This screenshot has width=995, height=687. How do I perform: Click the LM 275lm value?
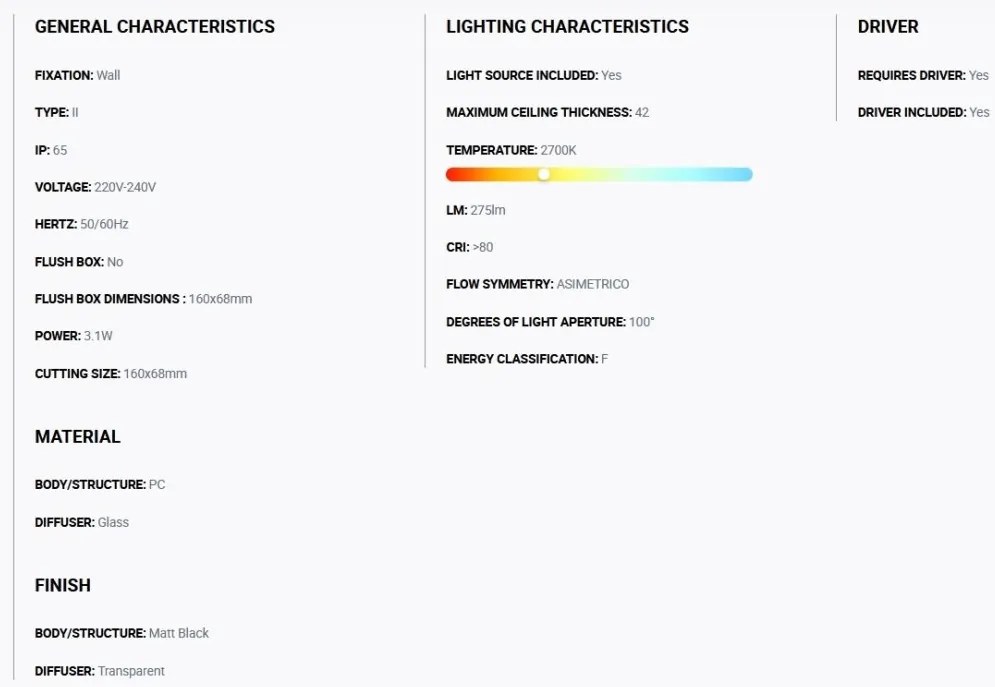pos(488,210)
